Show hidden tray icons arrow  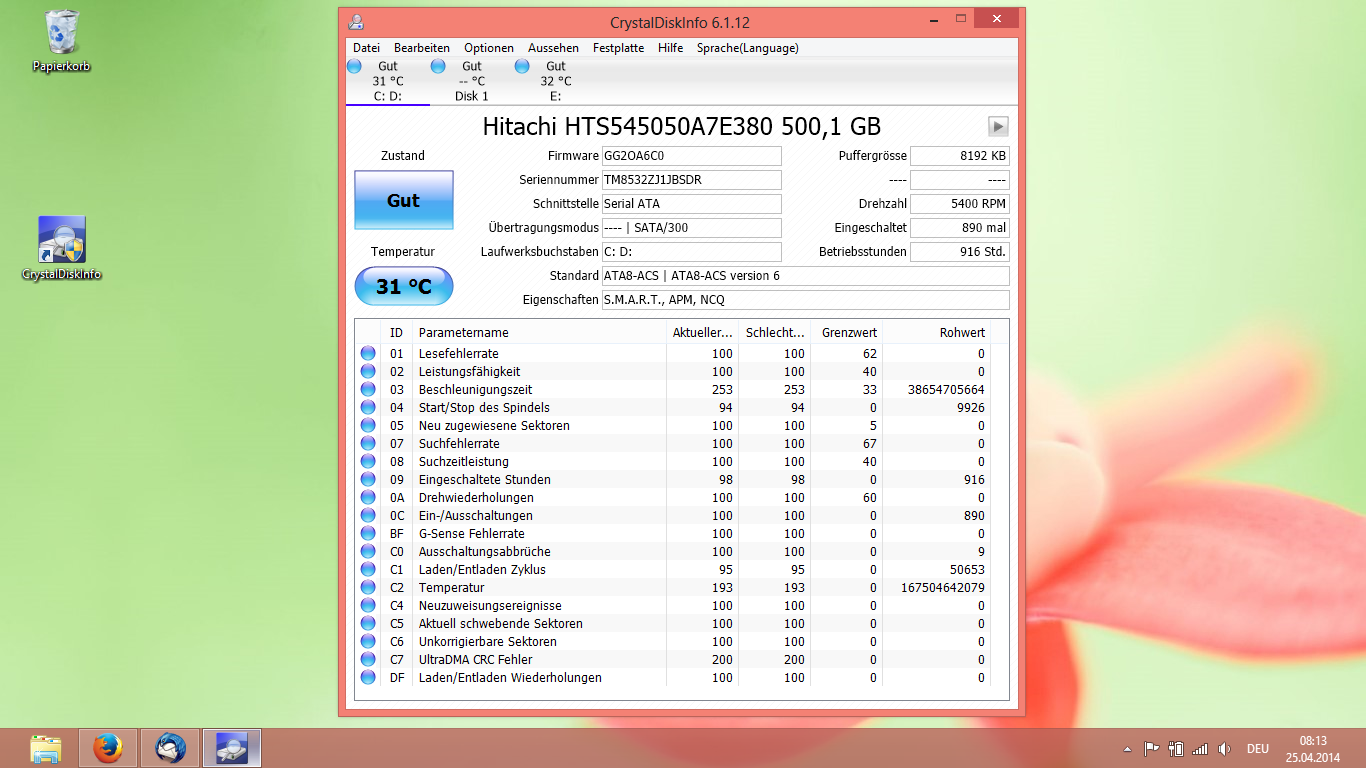(1129, 748)
